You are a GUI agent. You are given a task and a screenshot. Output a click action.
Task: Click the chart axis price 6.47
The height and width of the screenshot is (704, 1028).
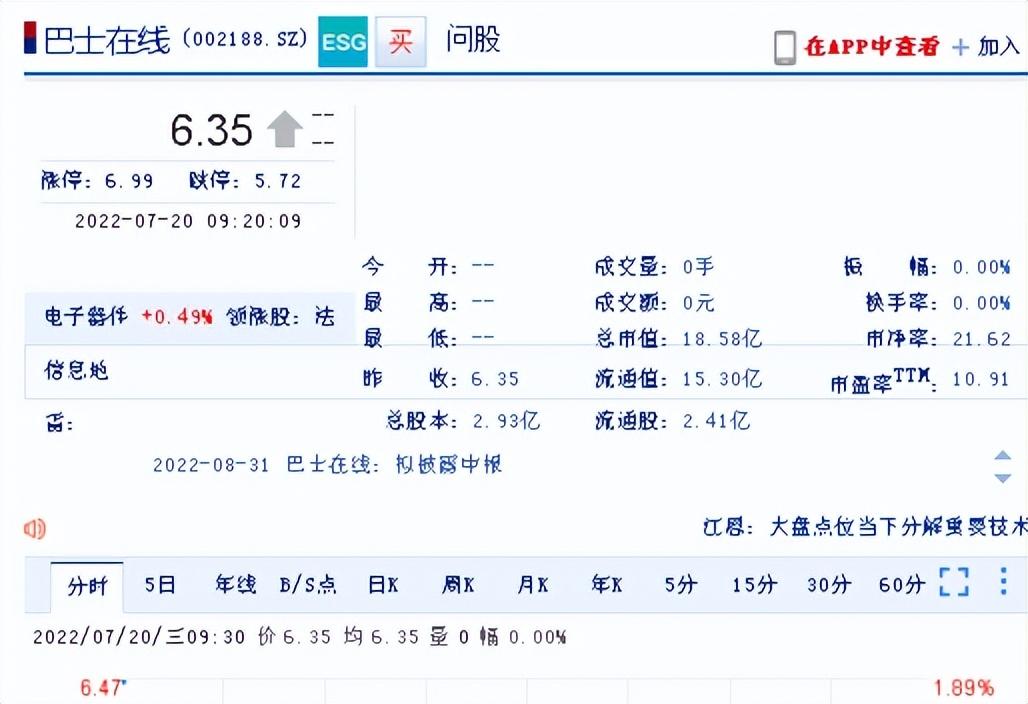tap(102, 688)
